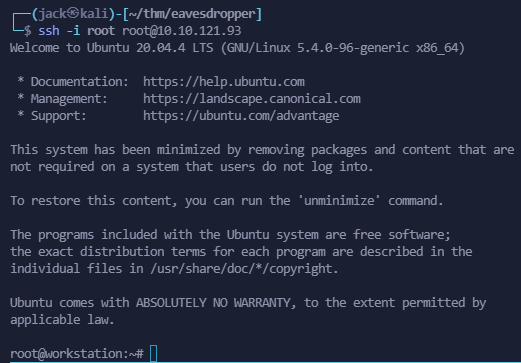Image resolution: width=521 pixels, height=363 pixels.
Task: Click the root@10.10.121.93 target address
Action: click(182, 31)
